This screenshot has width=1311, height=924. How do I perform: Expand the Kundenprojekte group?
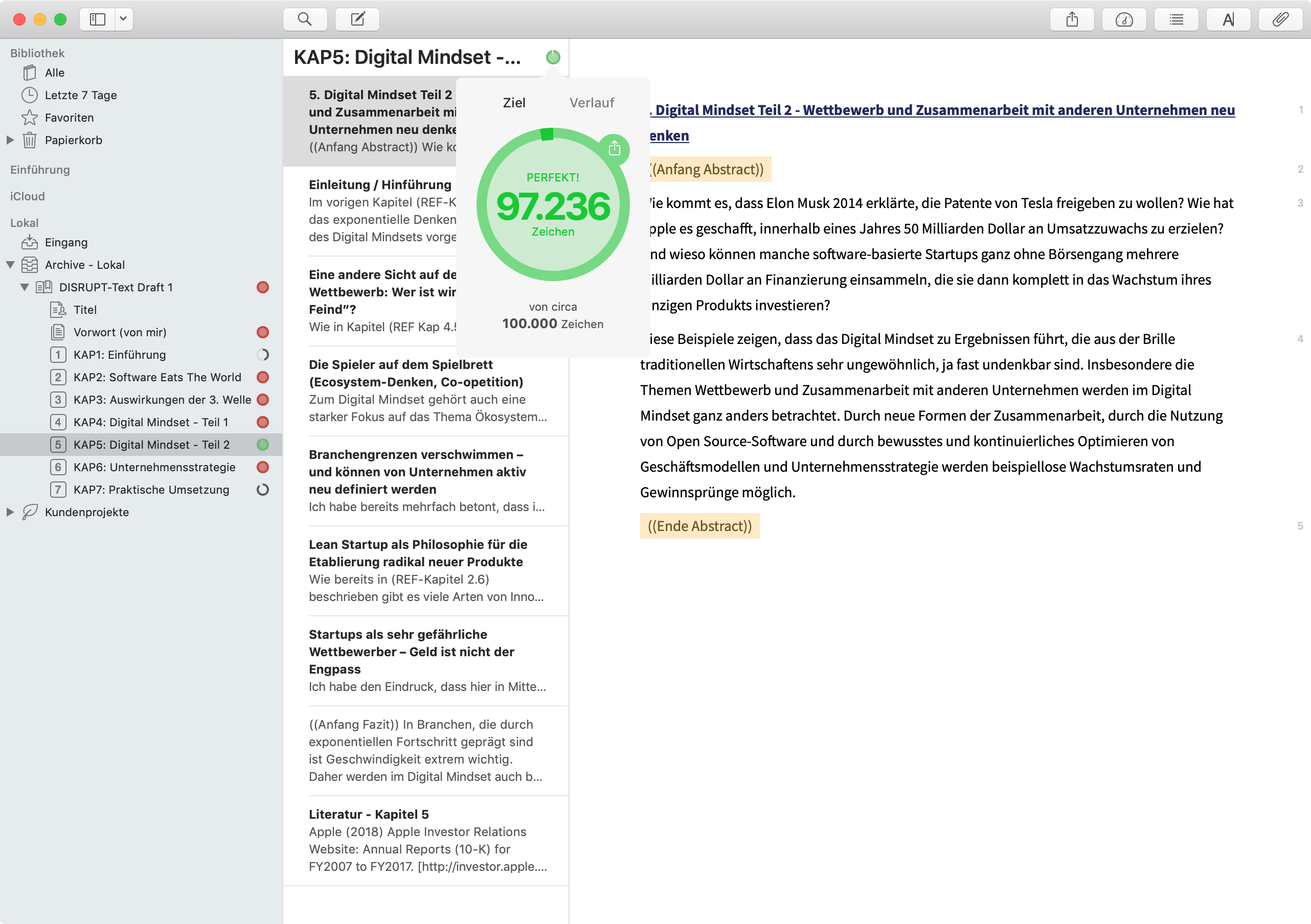pos(10,512)
